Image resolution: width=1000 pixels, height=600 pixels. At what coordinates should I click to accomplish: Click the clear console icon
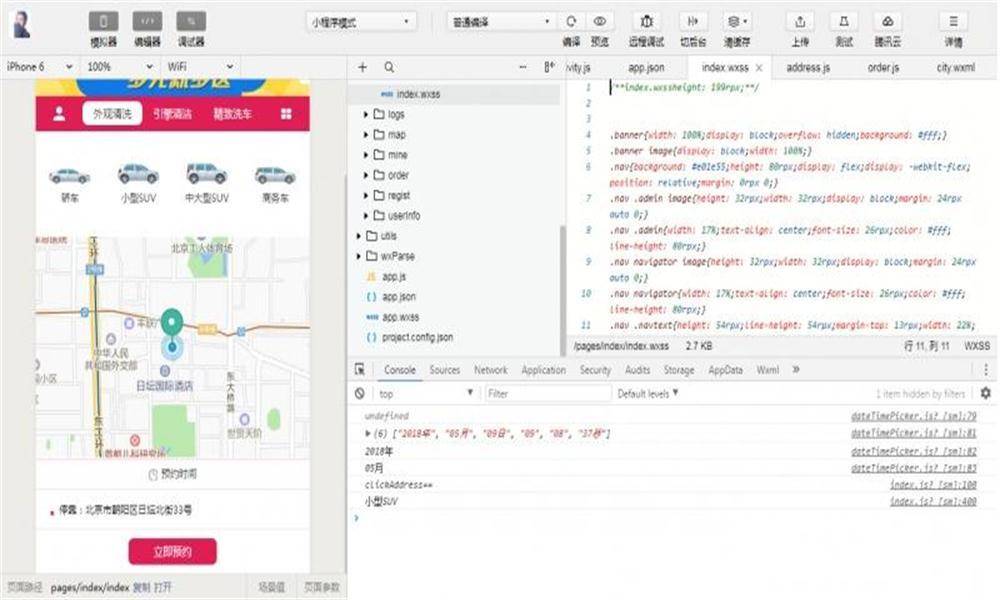coord(360,394)
